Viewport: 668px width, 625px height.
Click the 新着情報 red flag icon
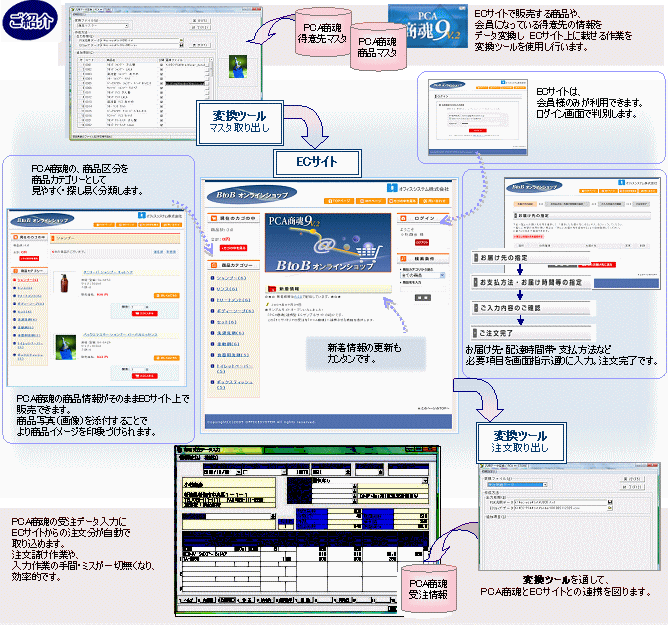tap(271, 290)
